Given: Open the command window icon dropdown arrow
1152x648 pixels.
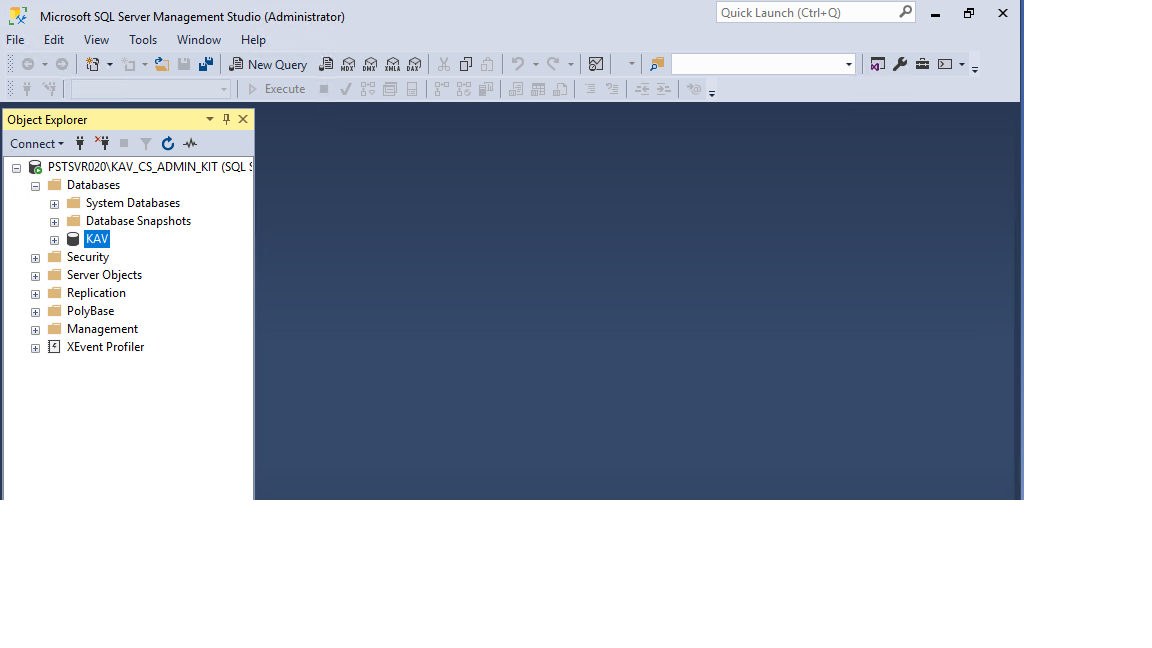Looking at the screenshot, I should pos(962,65).
